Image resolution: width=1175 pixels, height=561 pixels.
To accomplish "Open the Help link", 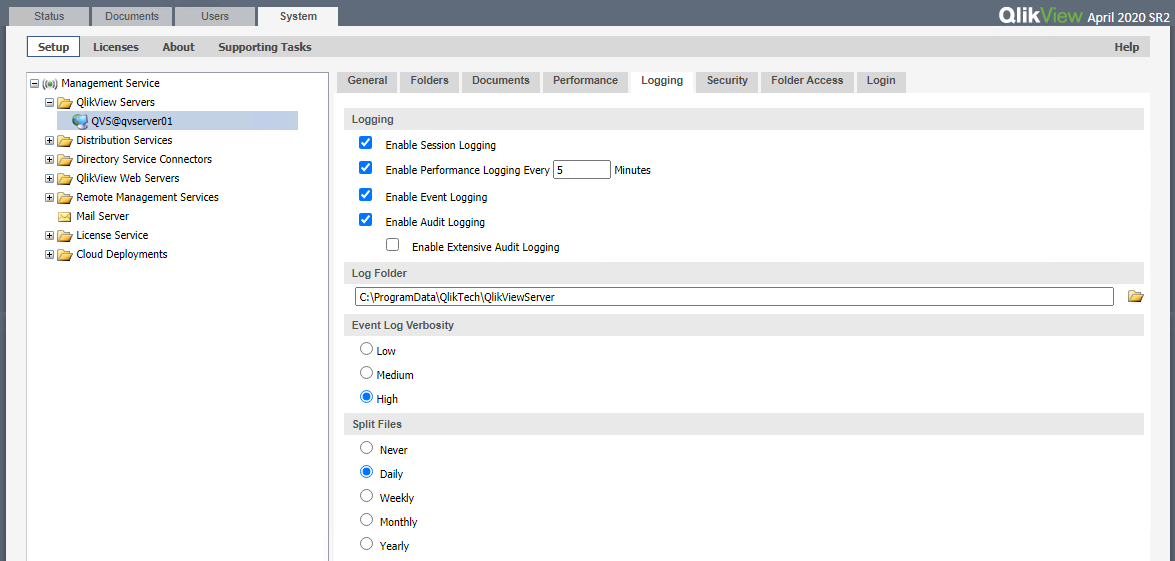I will pos(1126,47).
